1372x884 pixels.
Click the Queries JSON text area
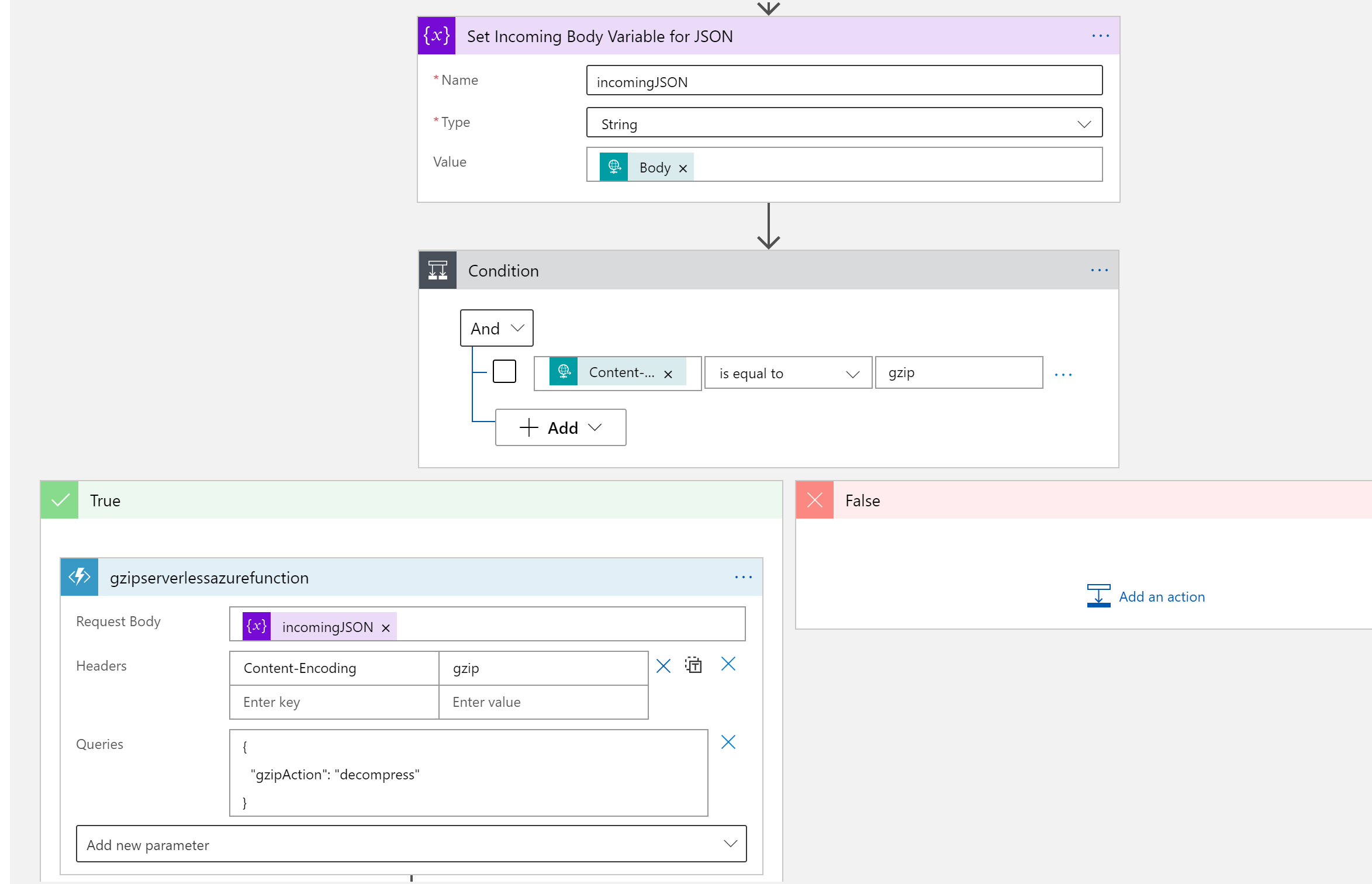click(469, 773)
